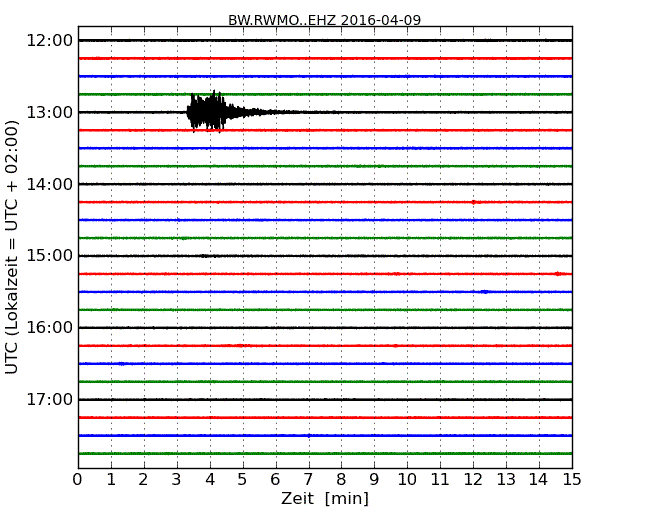Click the black blip on the 15:00 trace
650x520 pixels.
tap(206, 256)
